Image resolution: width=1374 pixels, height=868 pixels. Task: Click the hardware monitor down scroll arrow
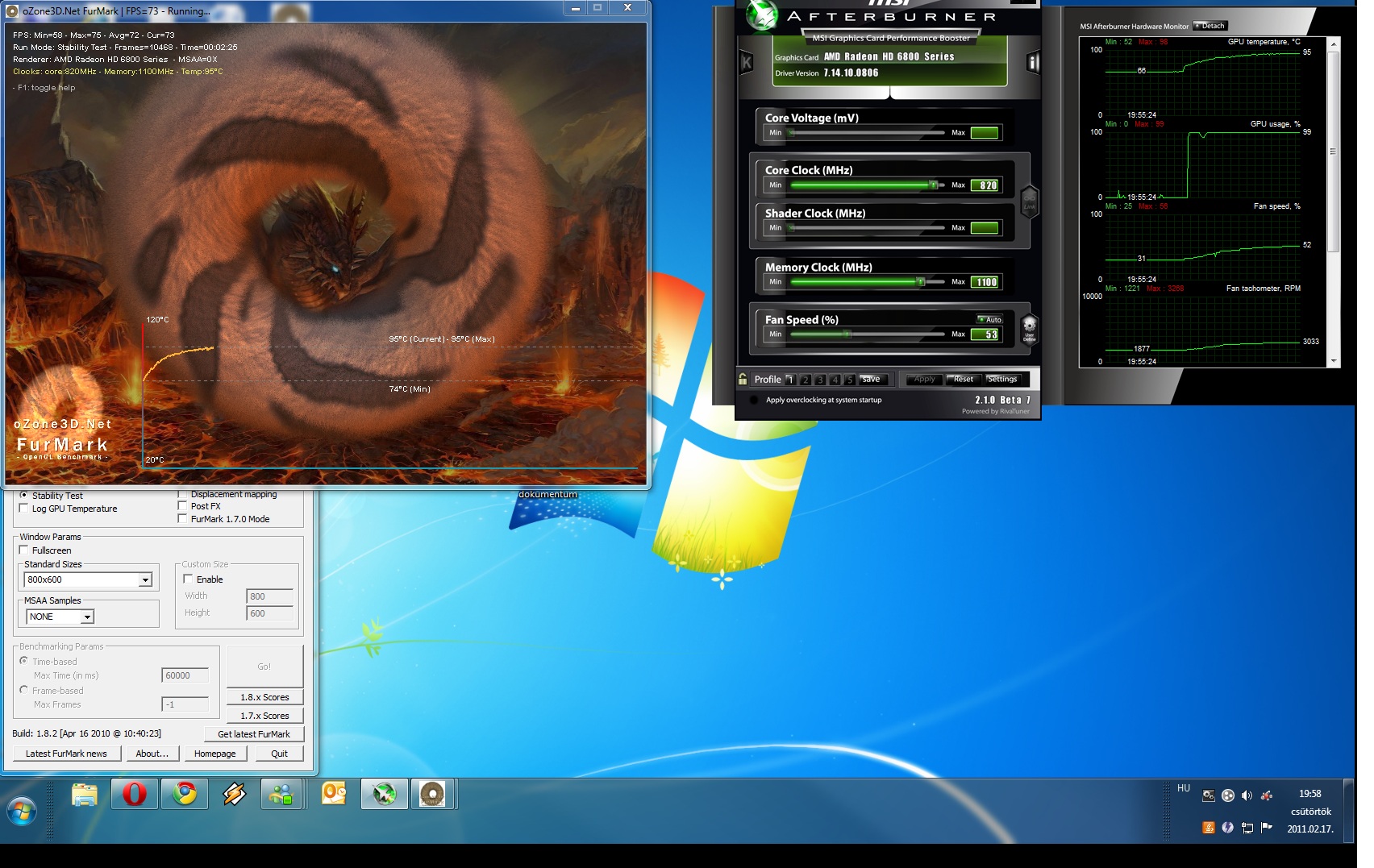tap(1334, 361)
